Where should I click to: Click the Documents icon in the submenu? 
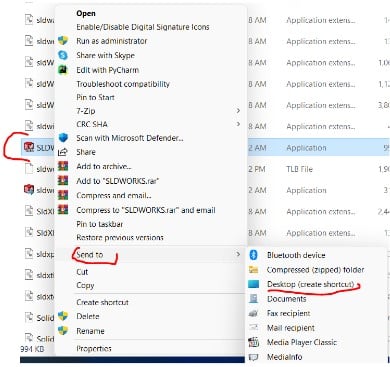coord(254,299)
